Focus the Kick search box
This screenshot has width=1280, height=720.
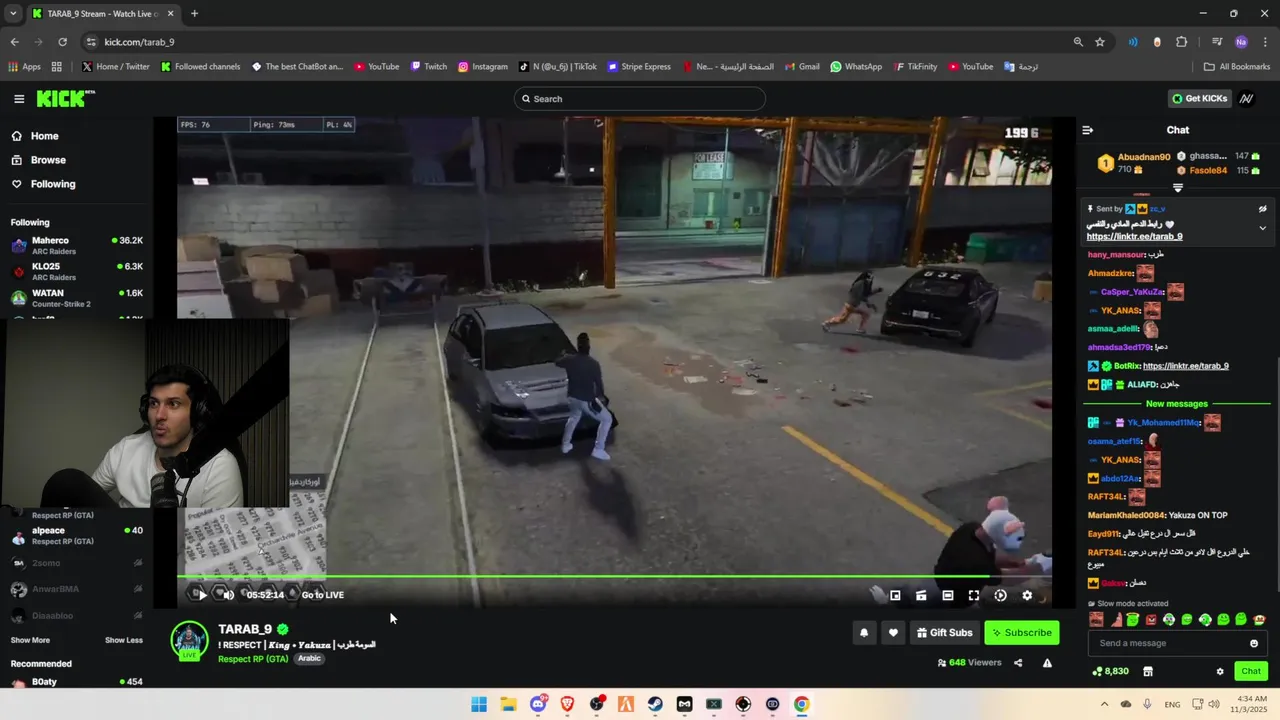(640, 99)
